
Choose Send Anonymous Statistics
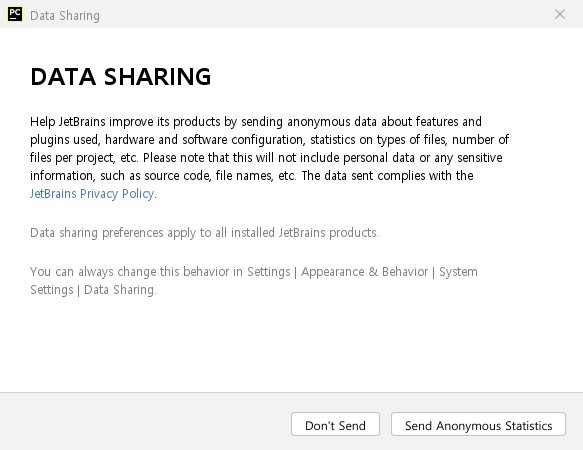point(478,424)
